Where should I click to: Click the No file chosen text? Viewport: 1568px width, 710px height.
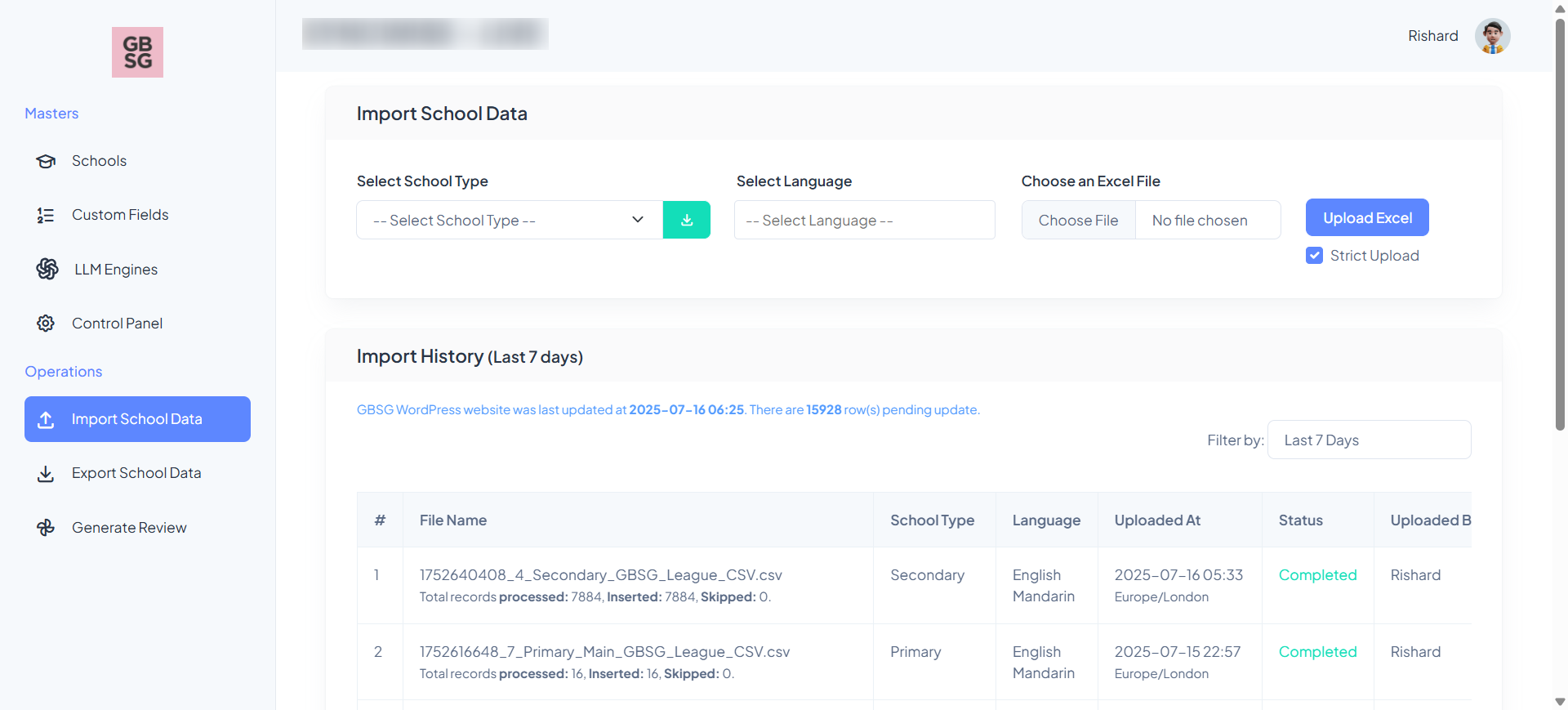1200,221
